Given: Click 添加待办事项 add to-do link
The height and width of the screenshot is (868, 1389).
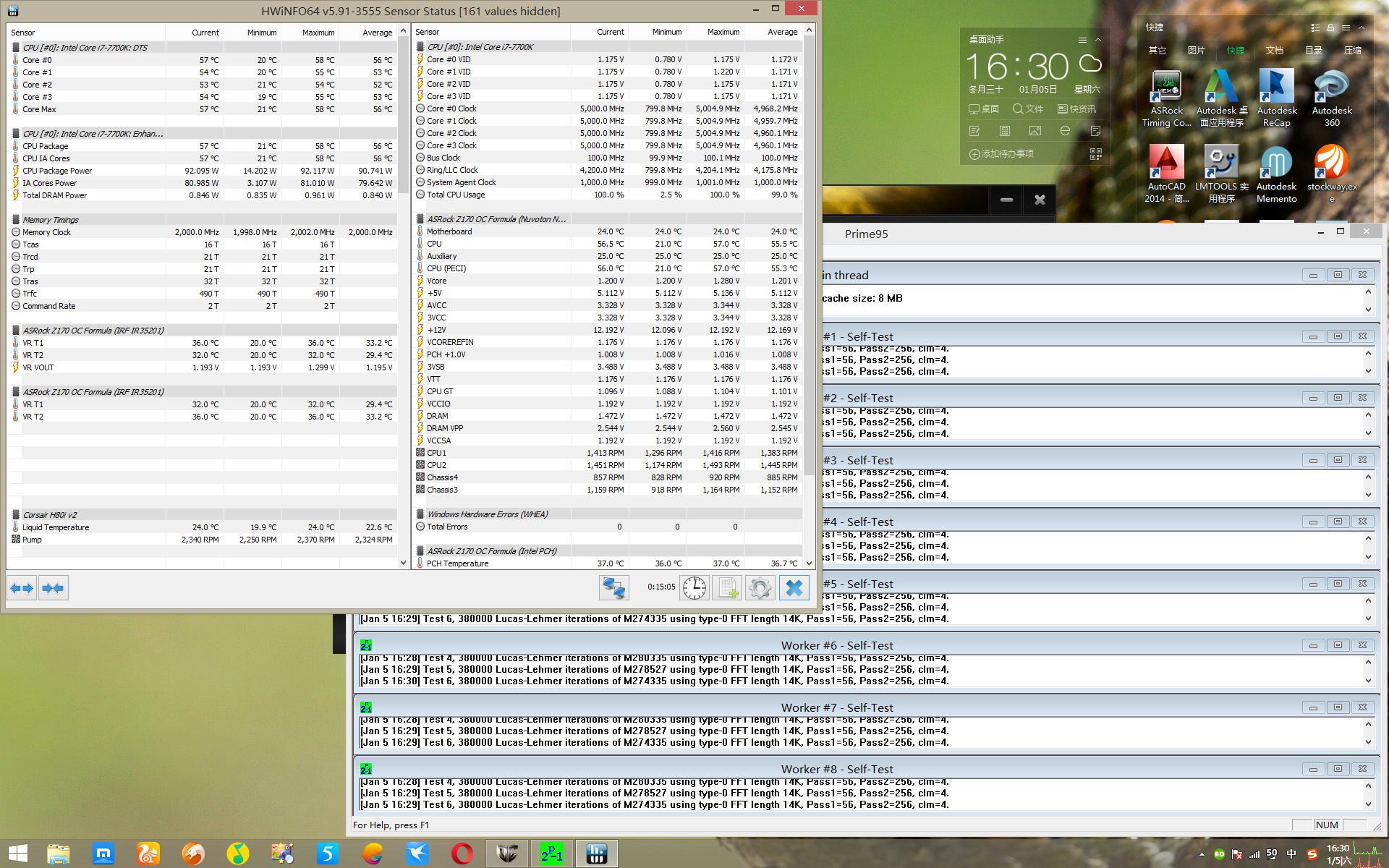Looking at the screenshot, I should tap(1002, 154).
